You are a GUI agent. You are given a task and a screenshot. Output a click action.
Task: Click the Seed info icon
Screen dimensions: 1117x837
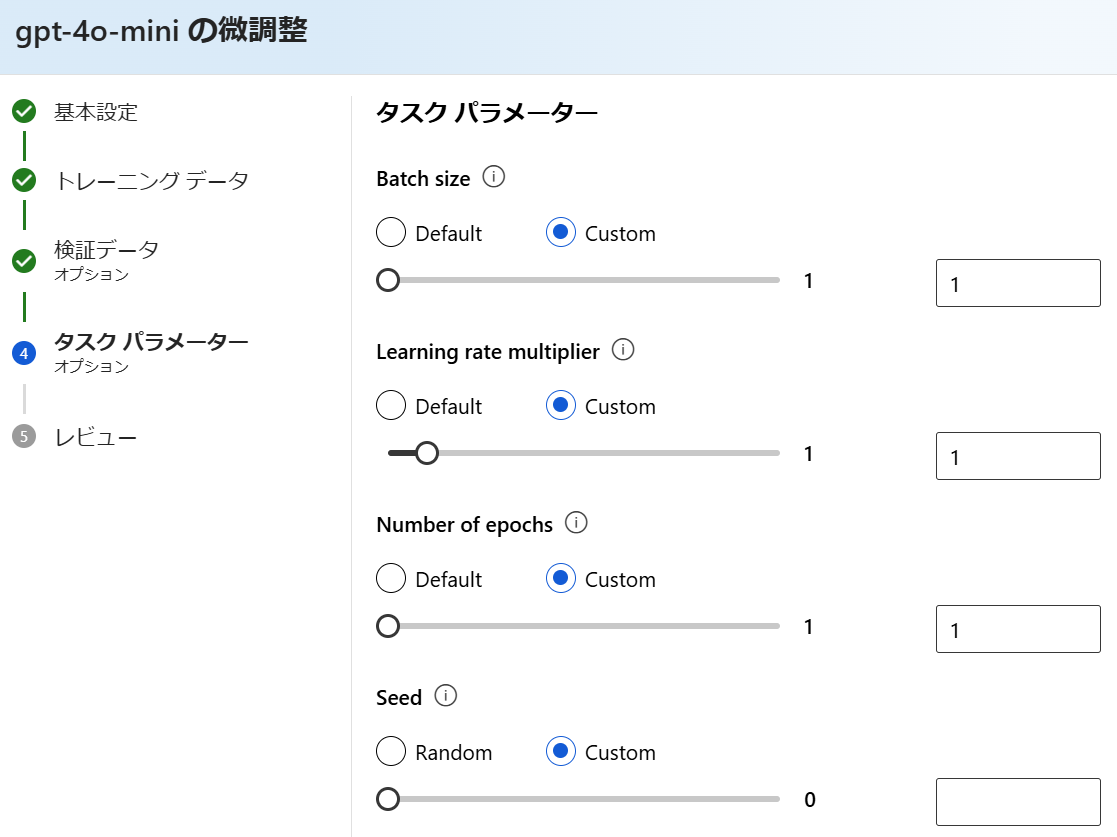click(x=446, y=696)
